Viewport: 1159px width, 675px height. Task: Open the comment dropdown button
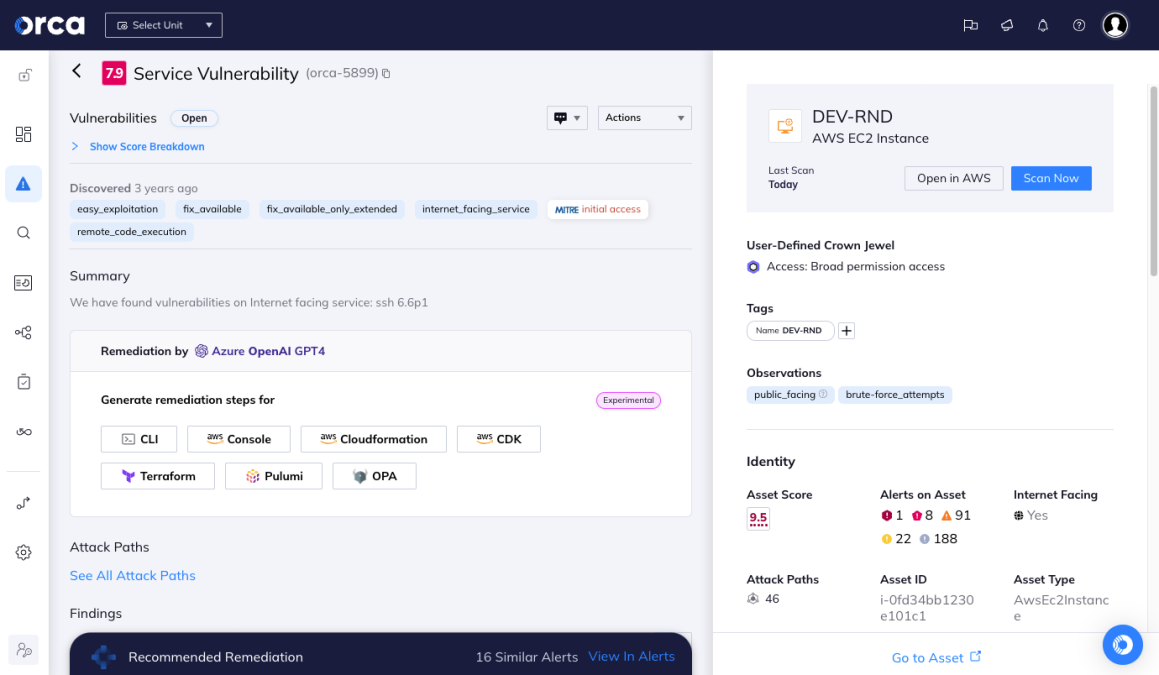[567, 118]
